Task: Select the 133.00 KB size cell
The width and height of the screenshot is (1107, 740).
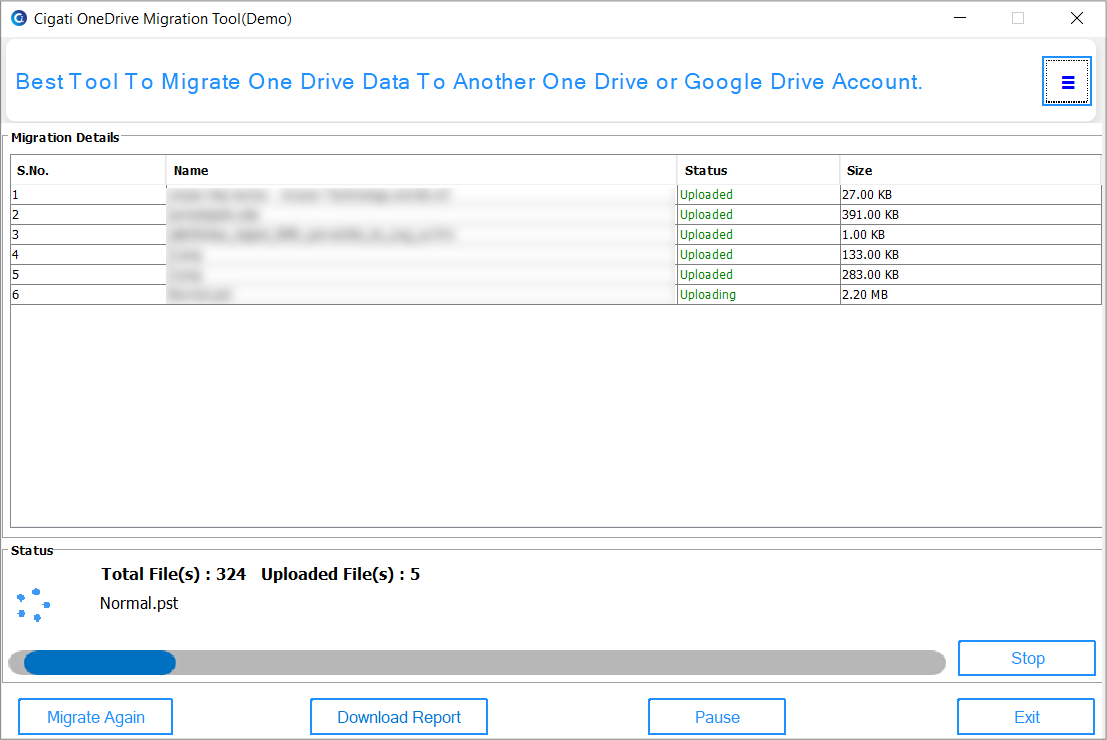Action: click(970, 255)
